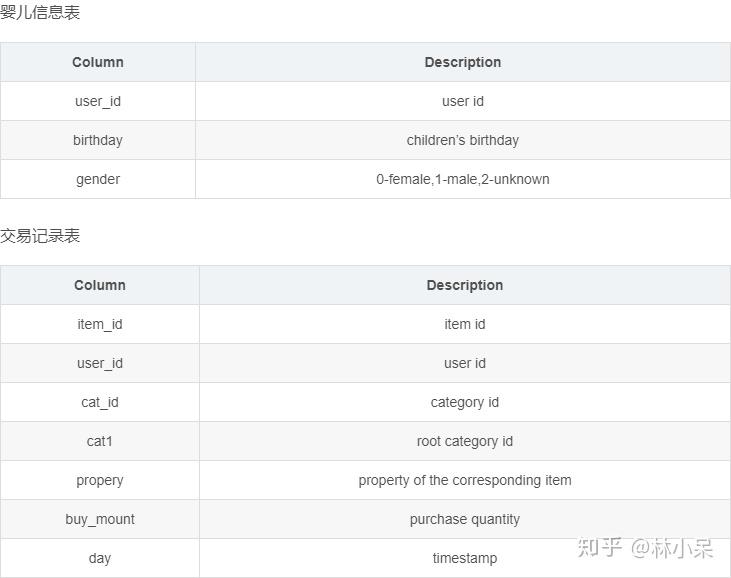Select the item_id cell

(x=100, y=324)
